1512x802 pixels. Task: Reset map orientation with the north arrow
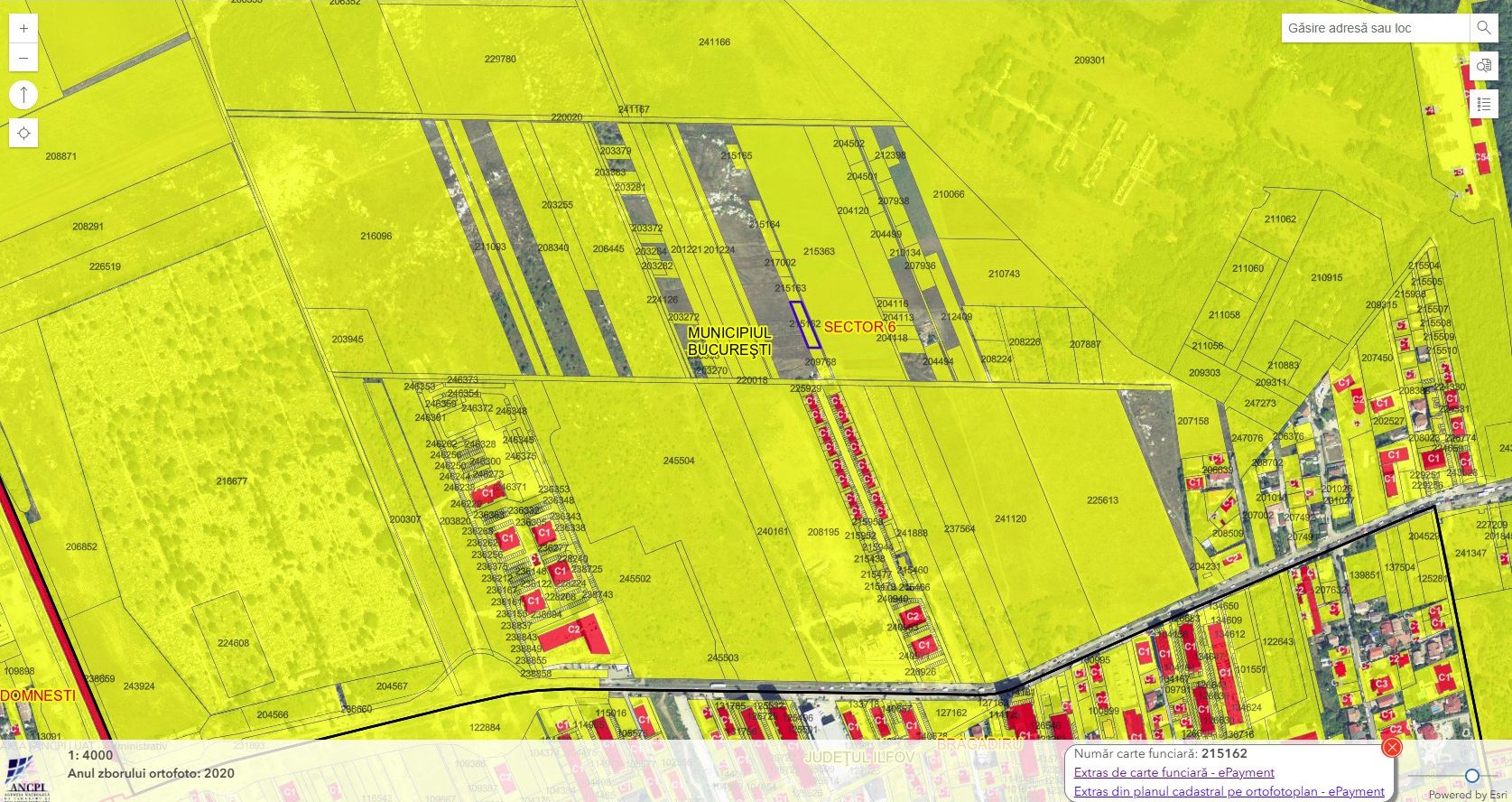(23, 94)
